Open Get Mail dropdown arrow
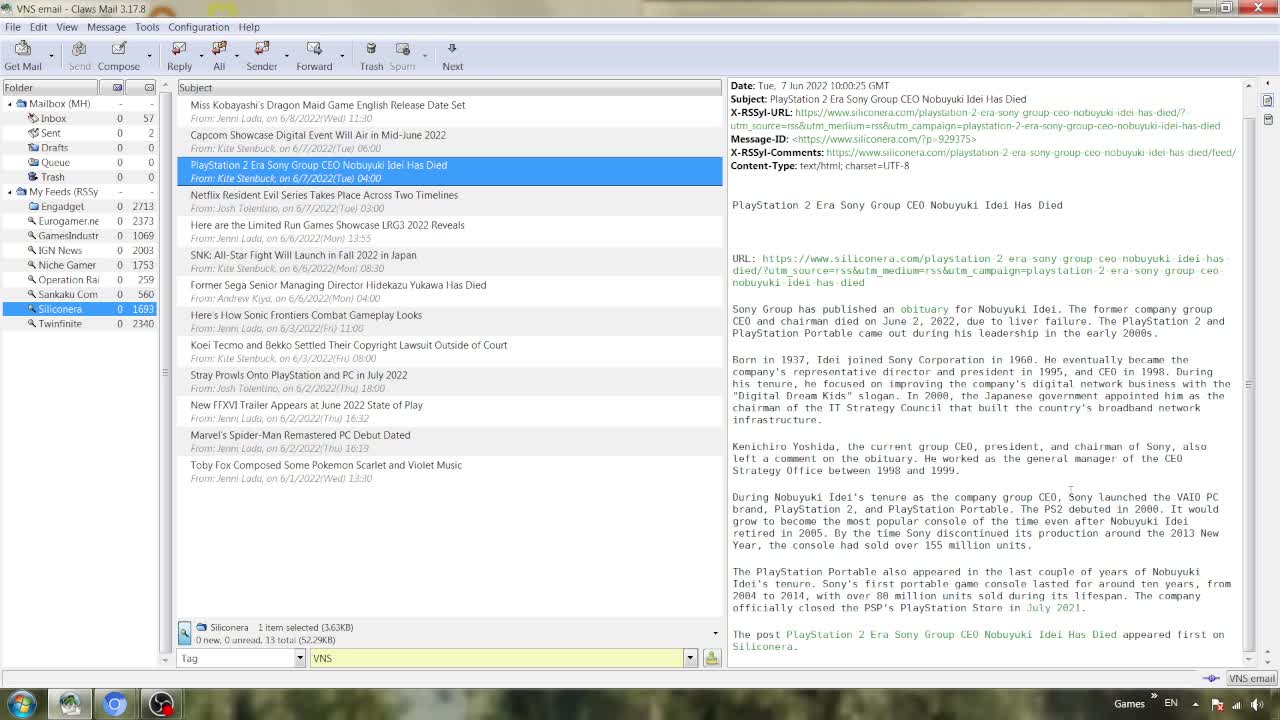1280x720 pixels. [x=50, y=55]
